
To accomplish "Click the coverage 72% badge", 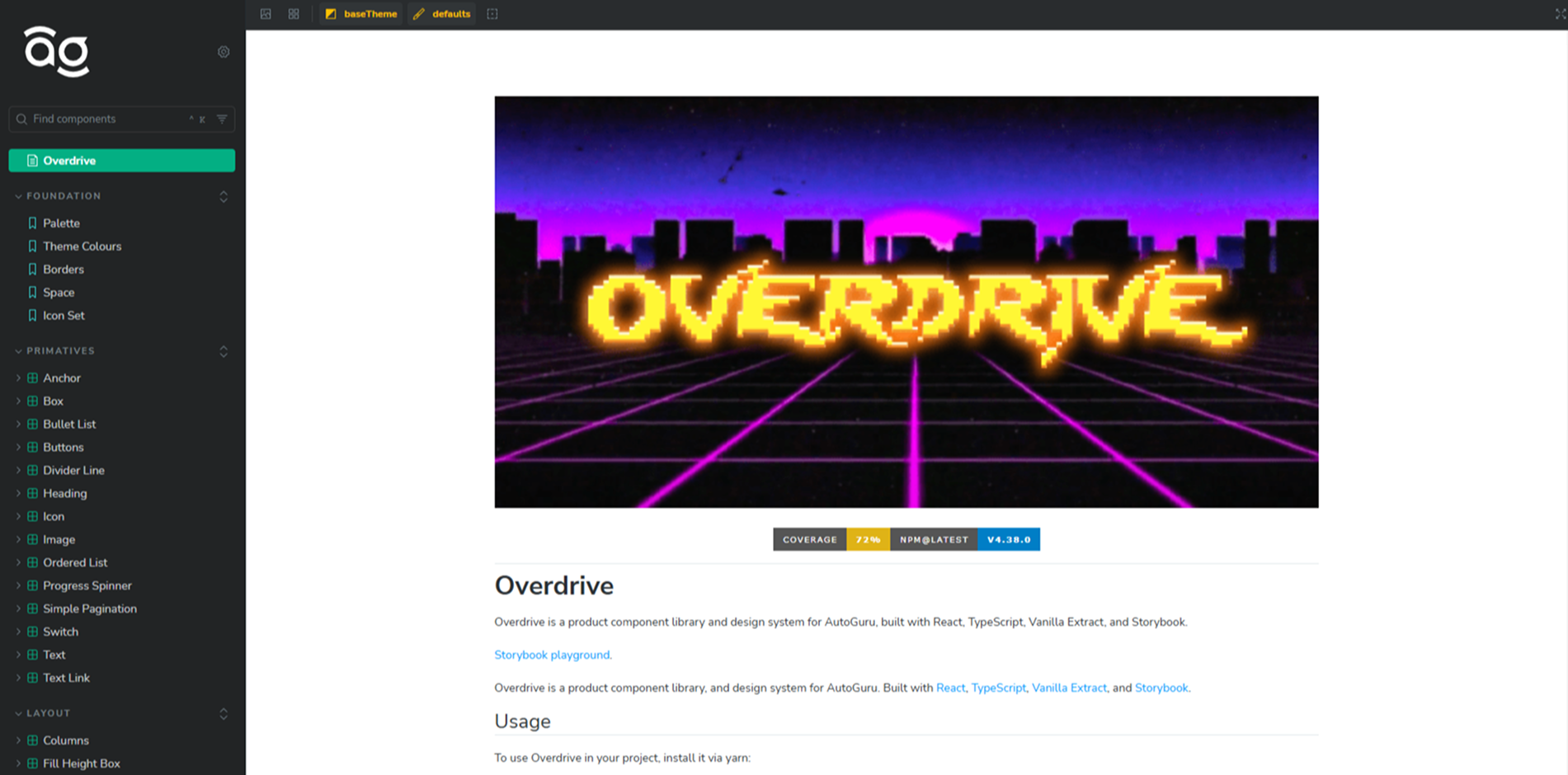I will click(831, 539).
